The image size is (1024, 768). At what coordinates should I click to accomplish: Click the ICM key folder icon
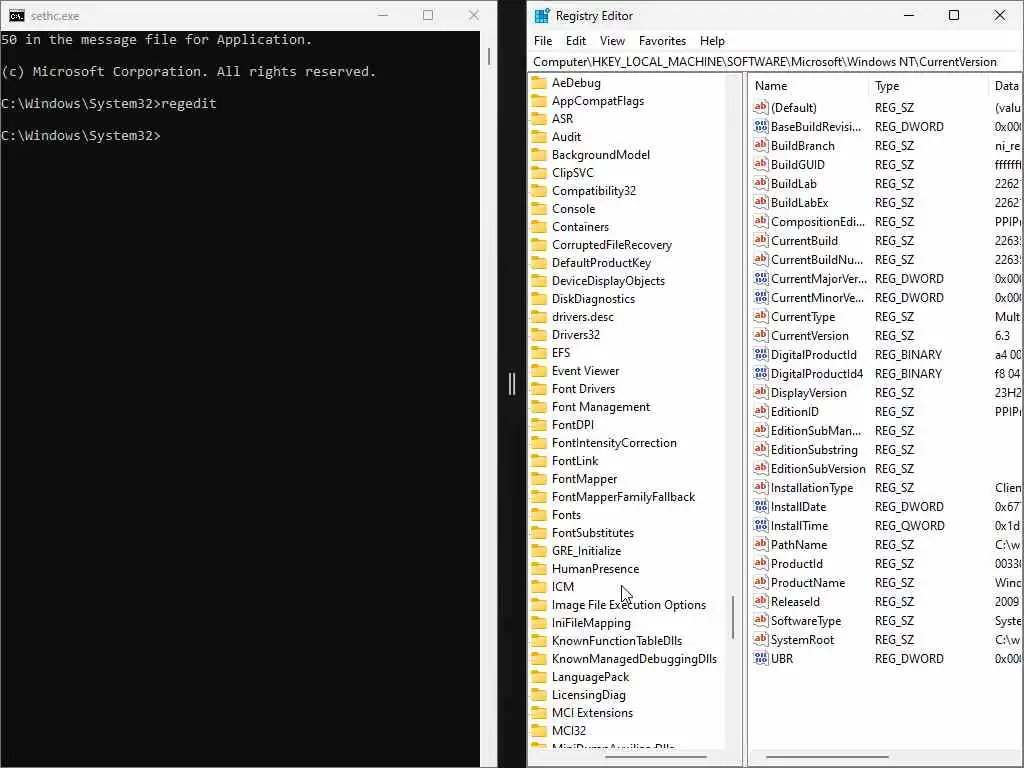click(x=539, y=586)
